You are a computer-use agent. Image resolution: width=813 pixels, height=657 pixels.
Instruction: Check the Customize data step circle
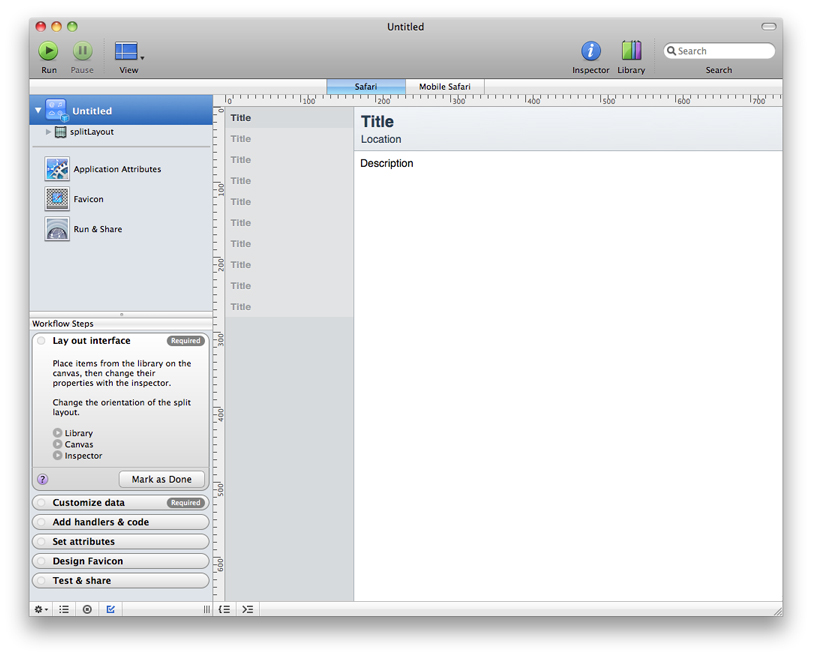point(42,503)
